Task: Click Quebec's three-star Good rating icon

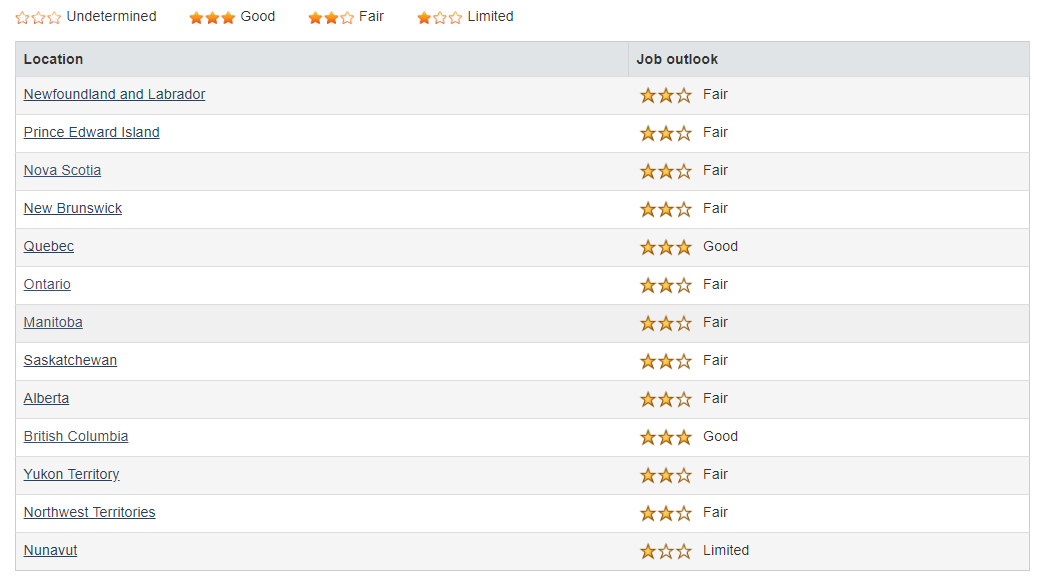Action: pyautogui.click(x=666, y=247)
